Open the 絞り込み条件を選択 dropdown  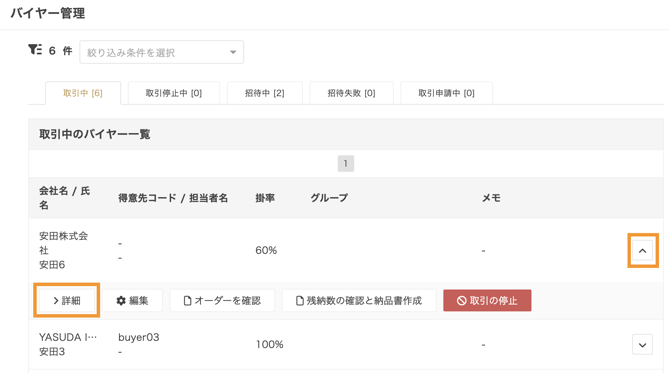(162, 52)
